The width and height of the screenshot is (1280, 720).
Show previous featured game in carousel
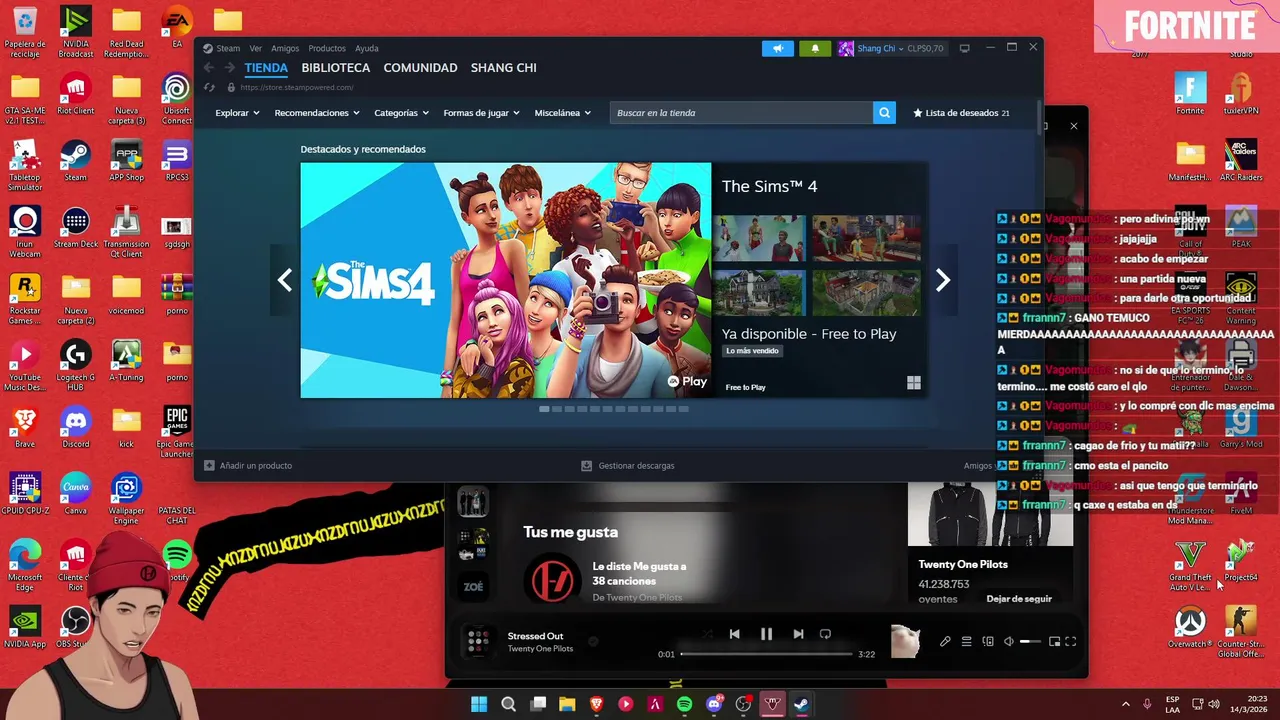pos(285,281)
